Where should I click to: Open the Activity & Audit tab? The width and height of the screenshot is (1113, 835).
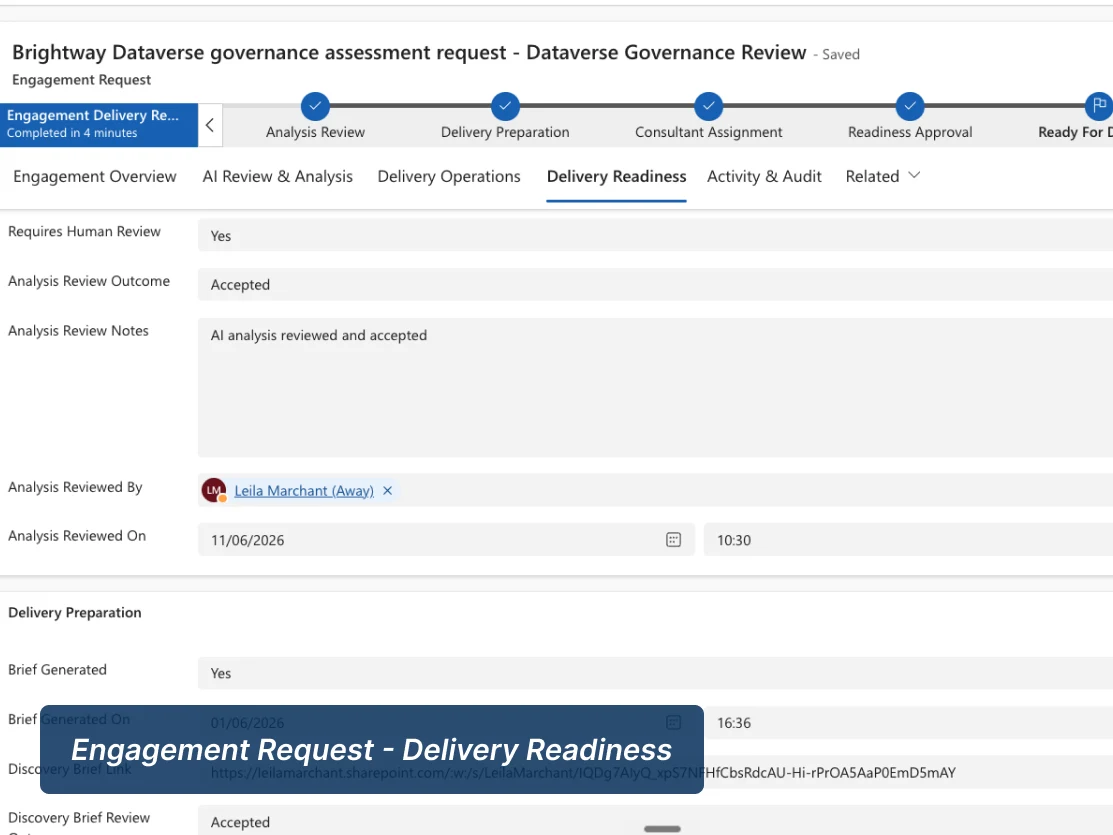(x=764, y=176)
